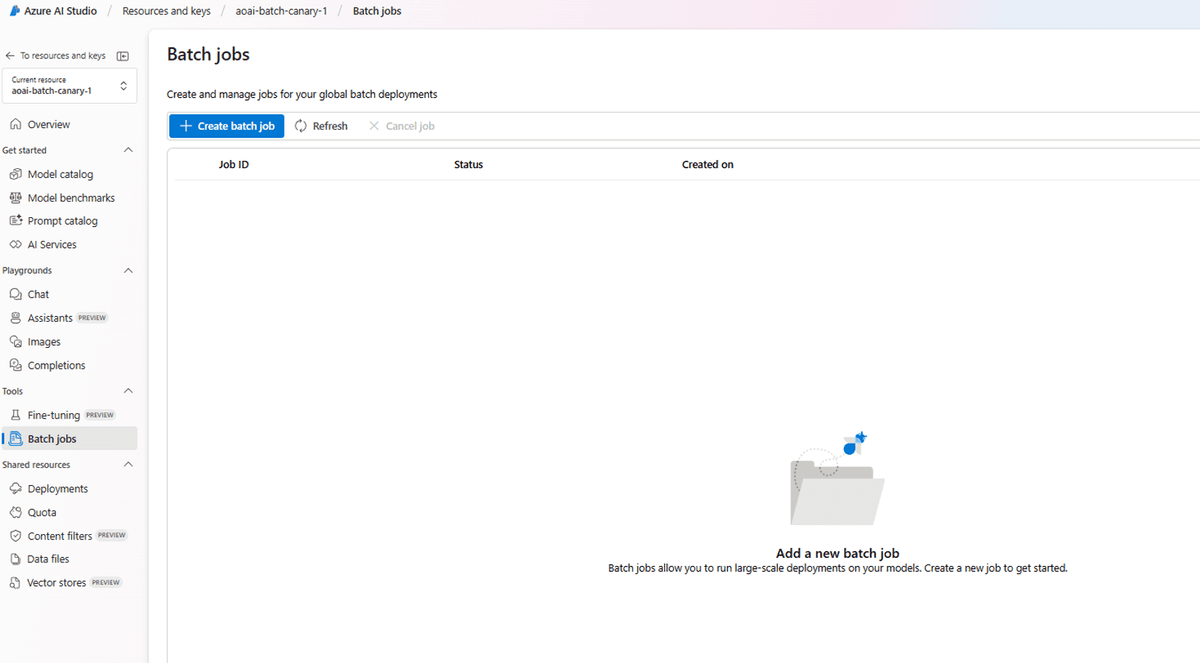Collapse the left navigation pane
This screenshot has width=1200, height=663.
(122, 56)
